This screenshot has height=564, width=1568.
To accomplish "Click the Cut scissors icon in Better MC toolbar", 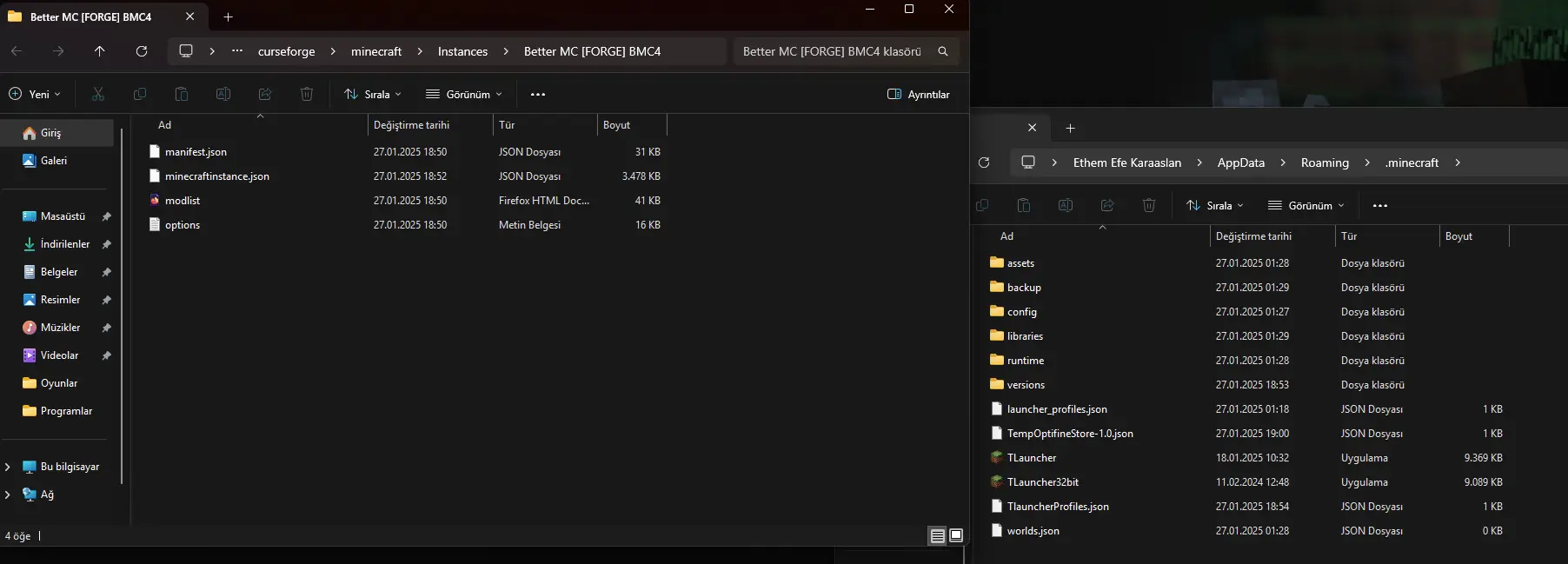I will point(98,94).
